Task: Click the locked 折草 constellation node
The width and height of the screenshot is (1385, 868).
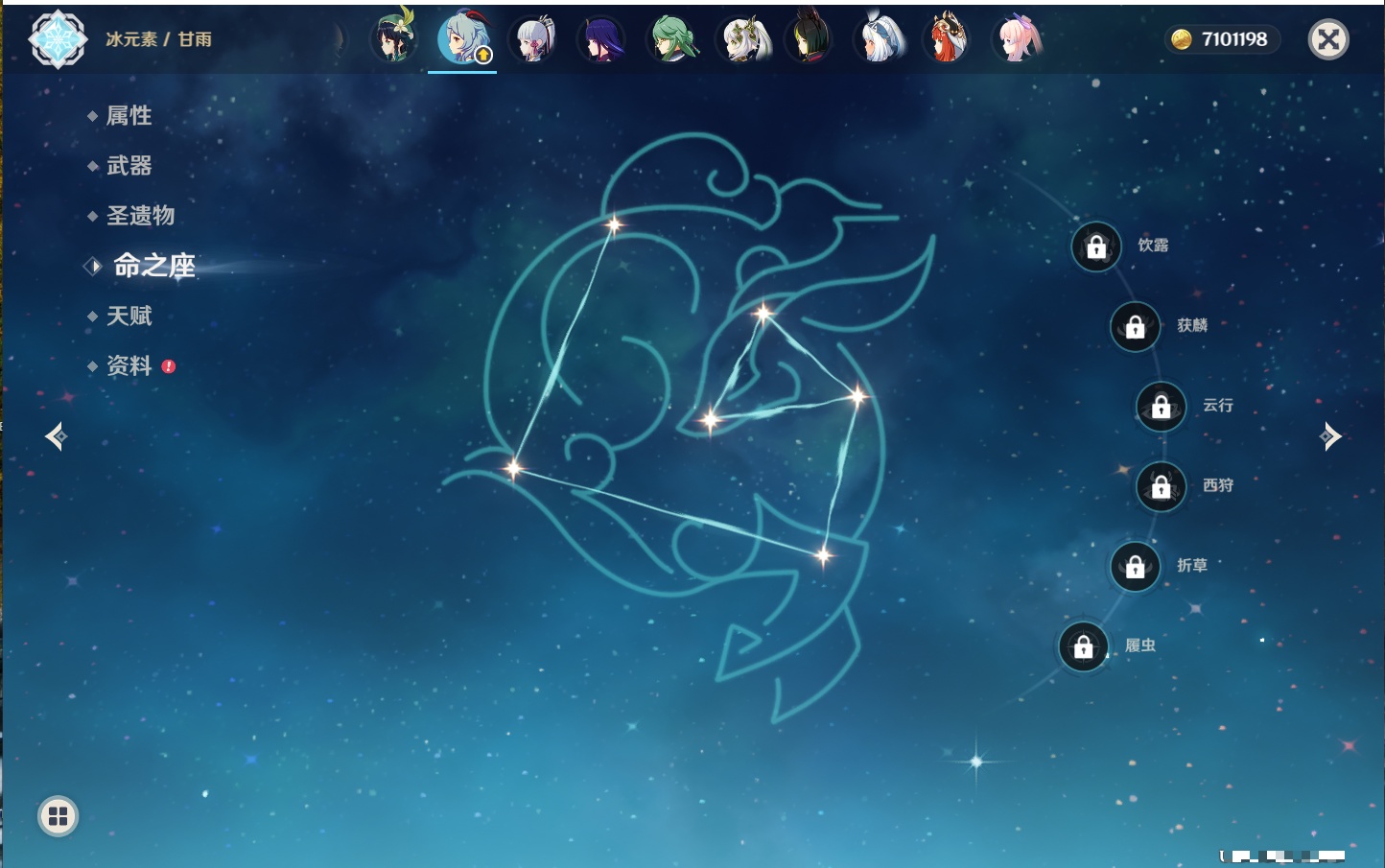Action: 1135,567
